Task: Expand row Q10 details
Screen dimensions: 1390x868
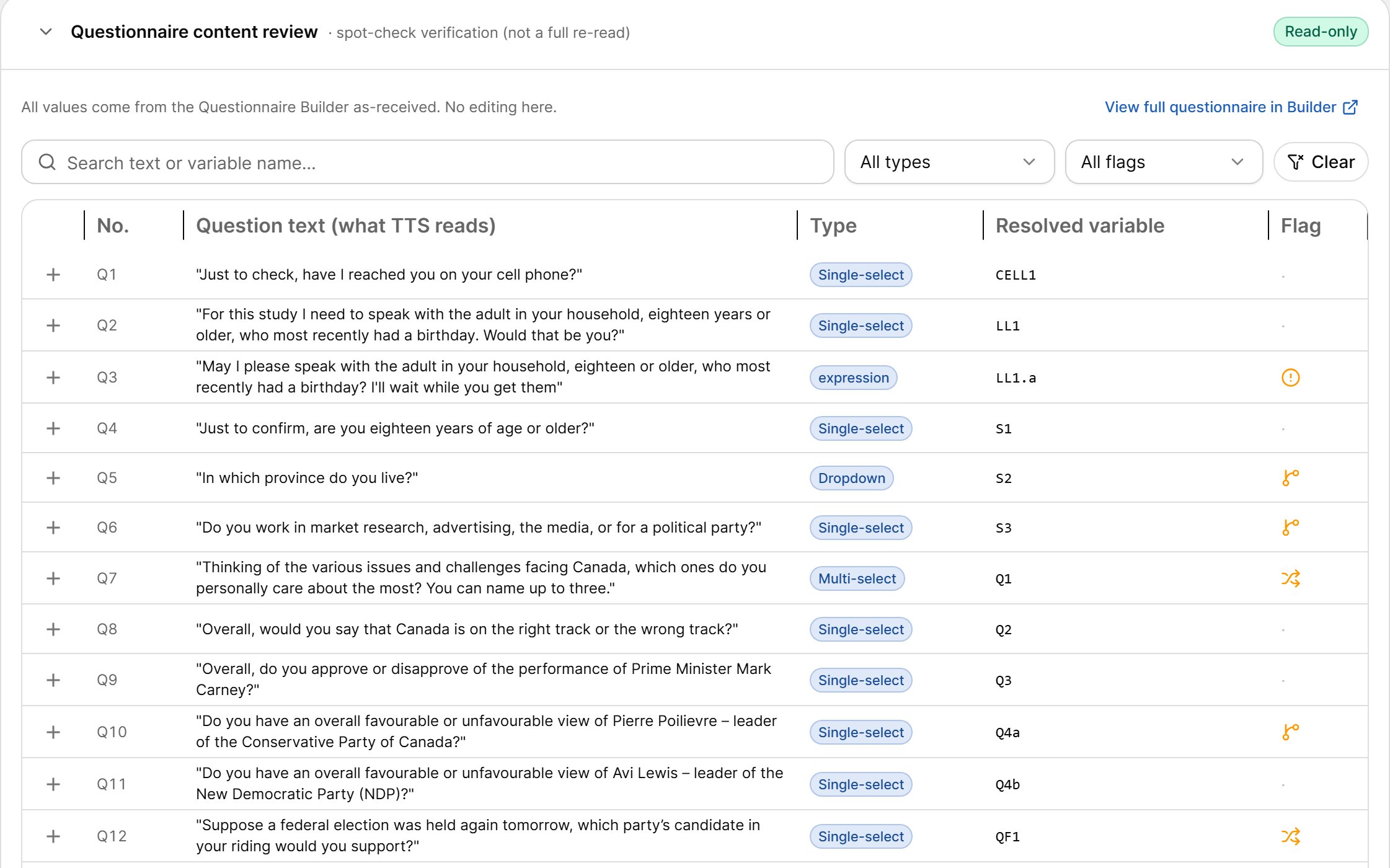Action: (53, 732)
